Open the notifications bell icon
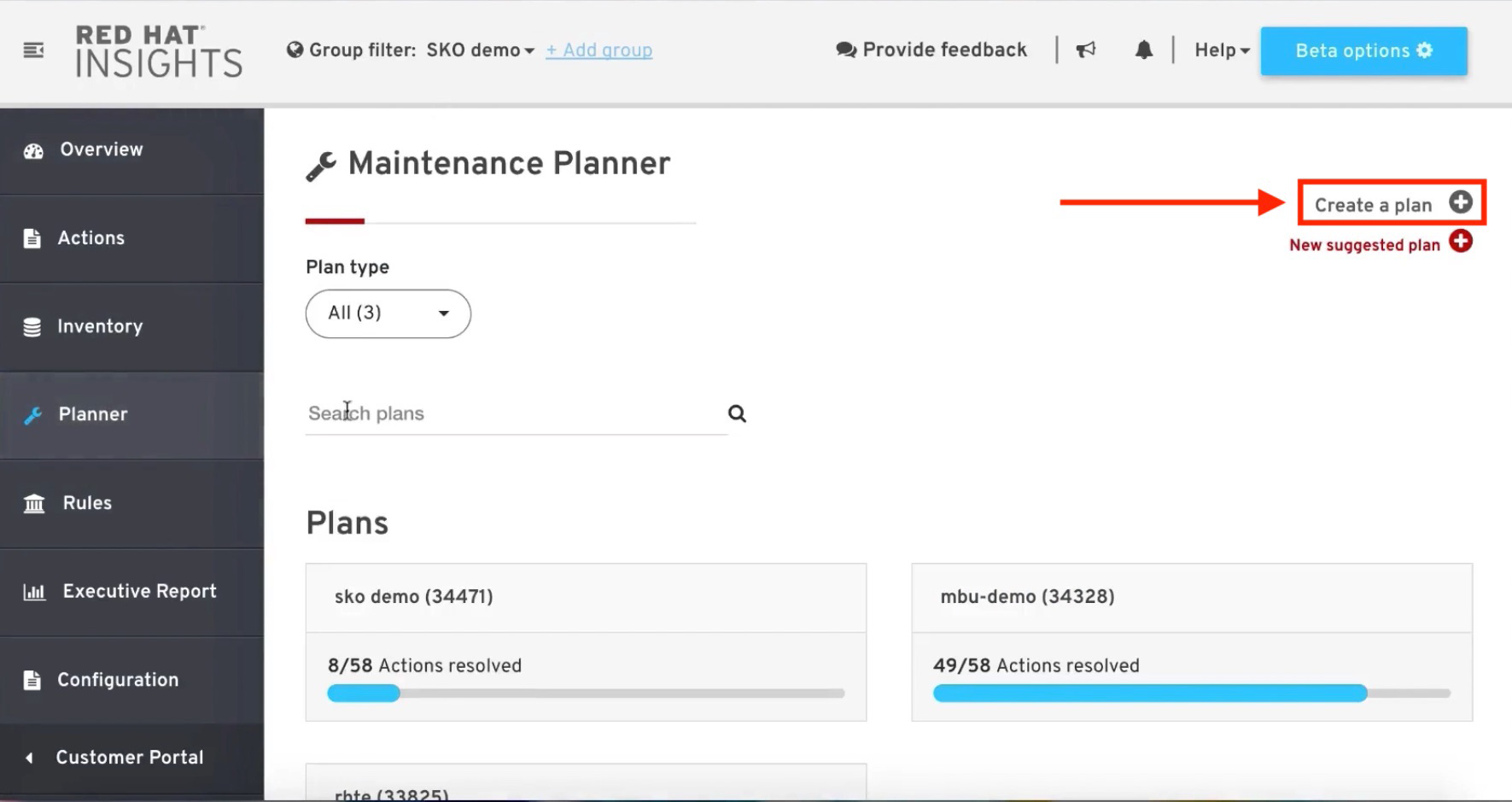 tap(1143, 50)
